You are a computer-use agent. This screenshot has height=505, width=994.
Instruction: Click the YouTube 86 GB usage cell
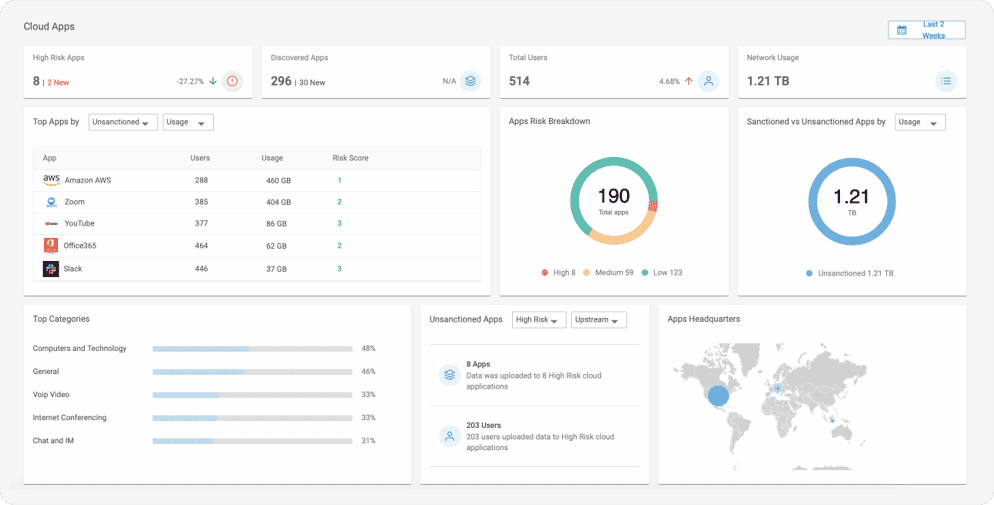[x=276, y=224]
